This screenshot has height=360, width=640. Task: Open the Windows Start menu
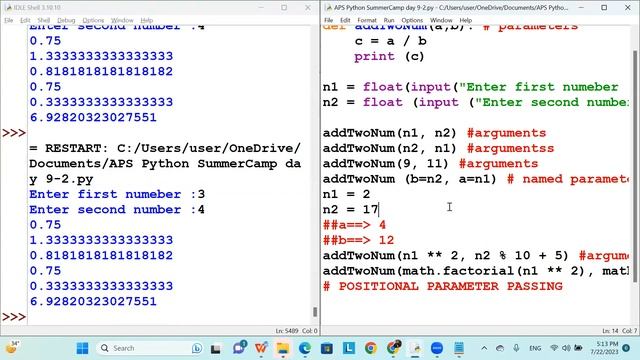point(82,348)
